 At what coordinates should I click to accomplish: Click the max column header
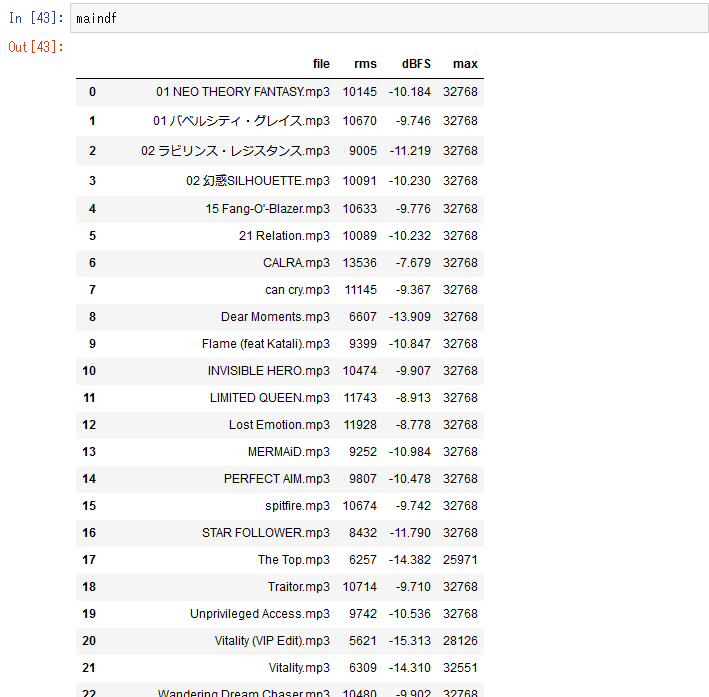465,64
